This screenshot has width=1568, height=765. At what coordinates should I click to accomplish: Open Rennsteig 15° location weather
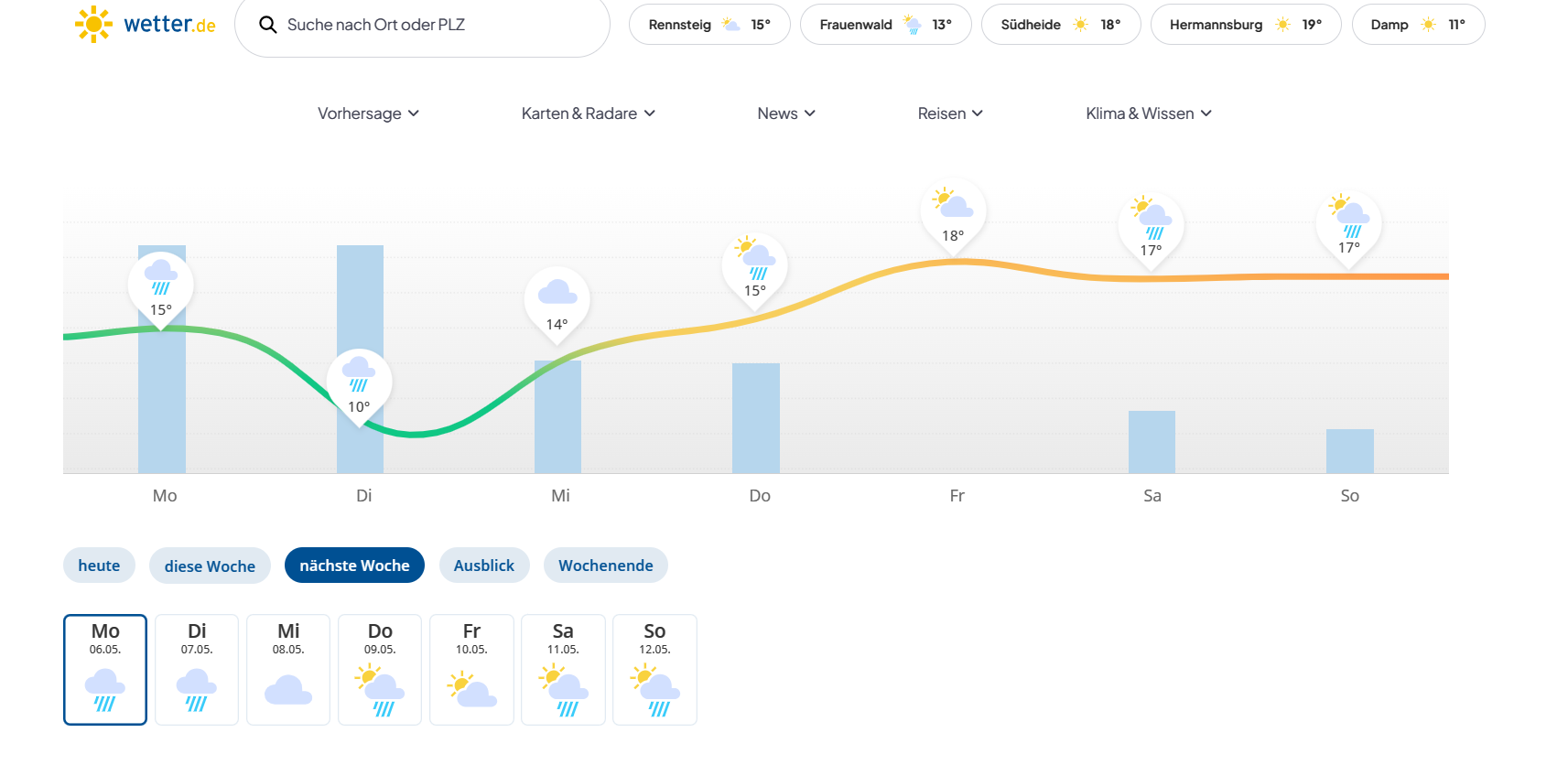coord(708,25)
